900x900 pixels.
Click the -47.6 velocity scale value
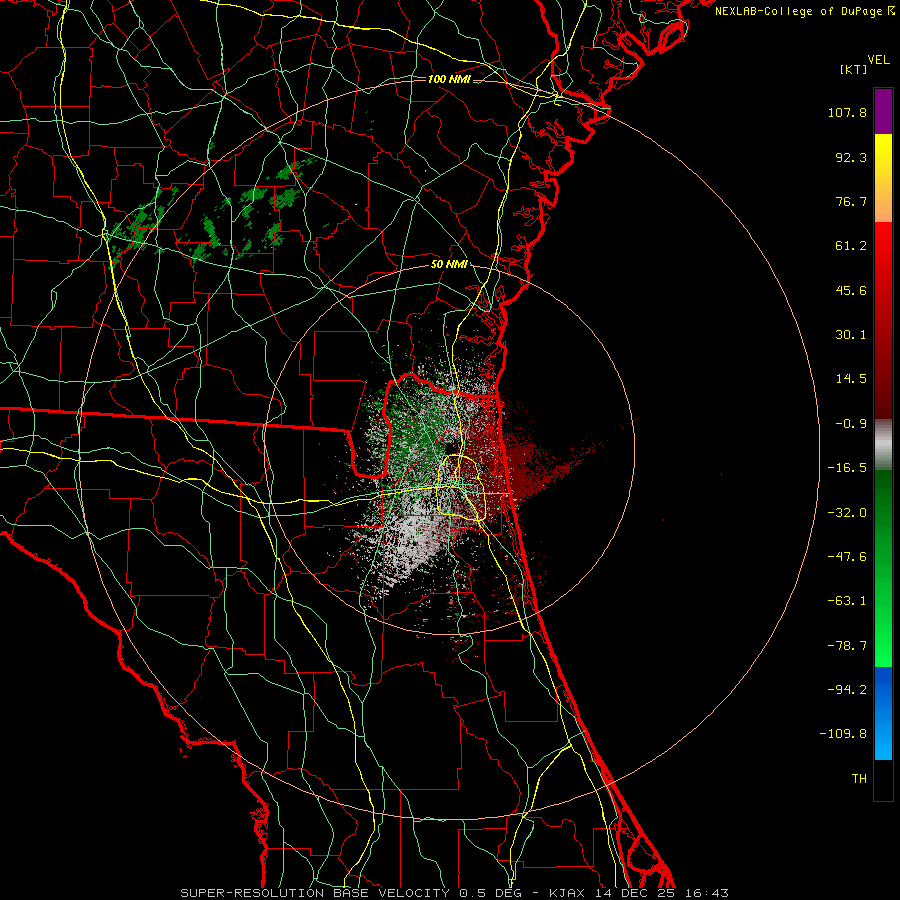[x=847, y=557]
